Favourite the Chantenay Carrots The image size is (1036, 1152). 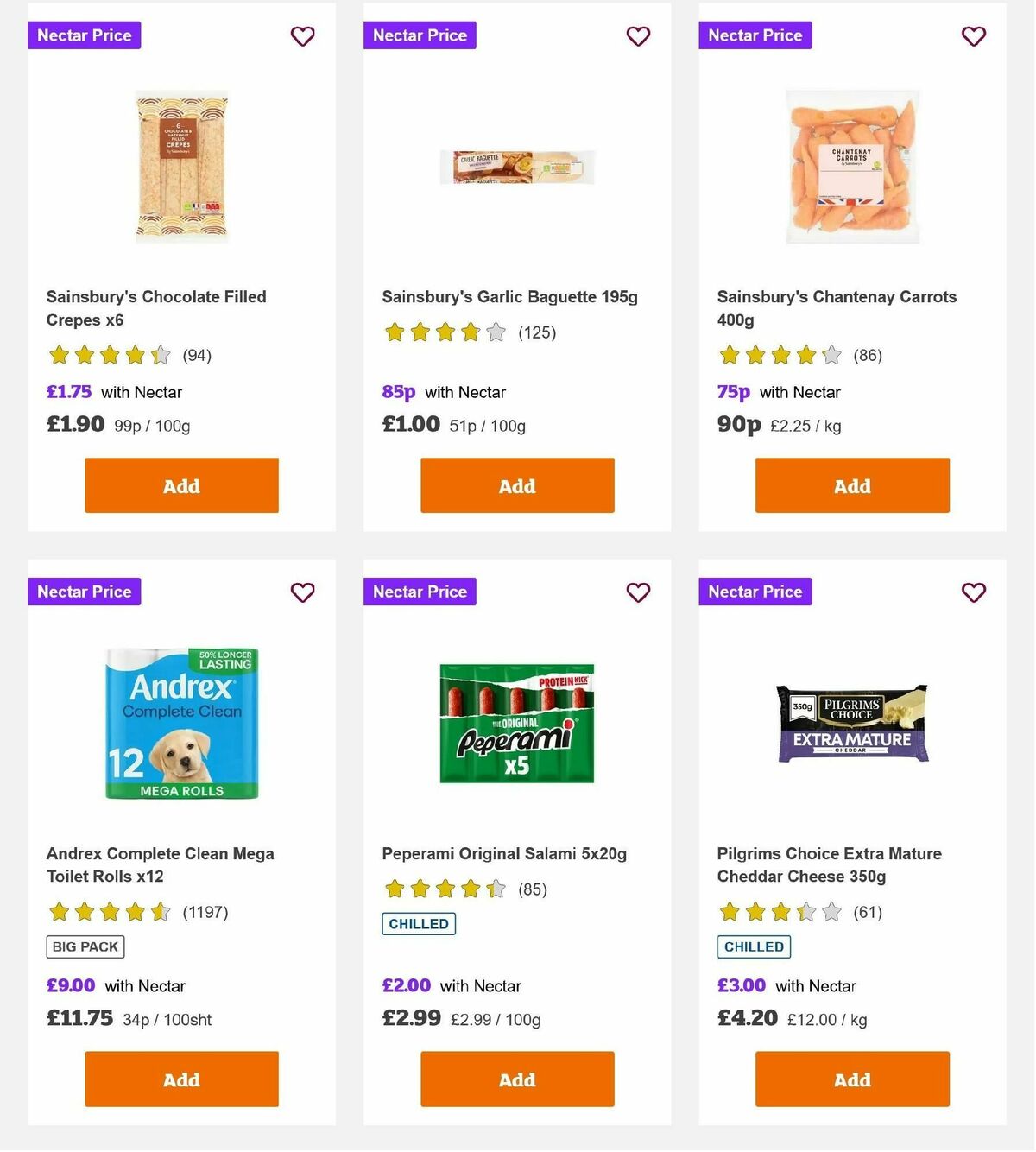coord(973,36)
